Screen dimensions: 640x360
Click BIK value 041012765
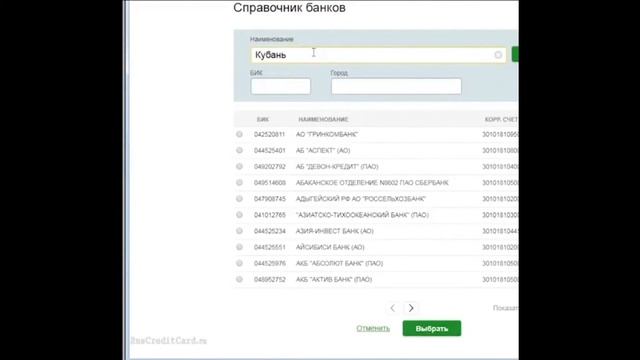coord(269,215)
